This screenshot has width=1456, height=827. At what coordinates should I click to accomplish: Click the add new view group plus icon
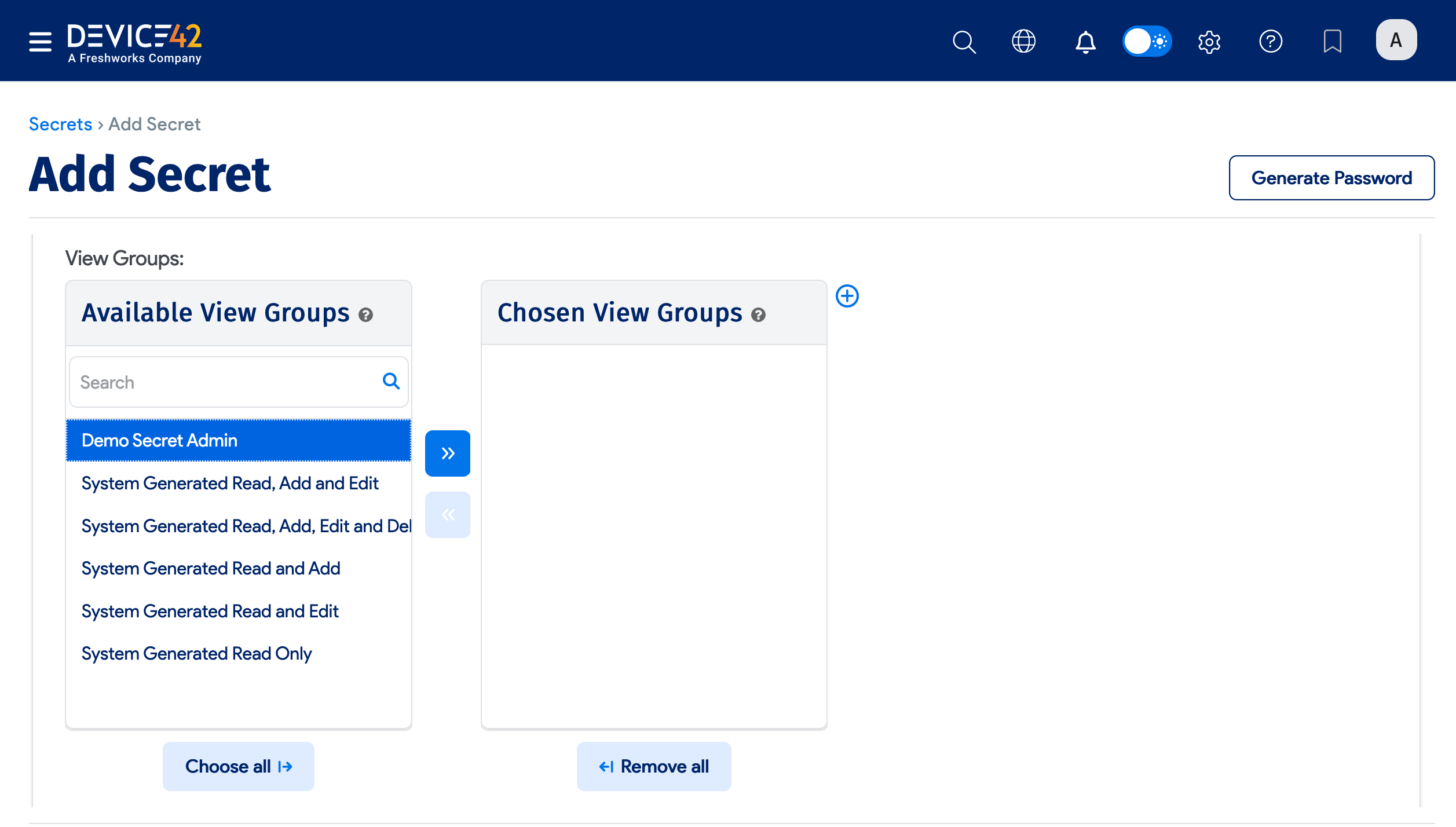point(847,296)
